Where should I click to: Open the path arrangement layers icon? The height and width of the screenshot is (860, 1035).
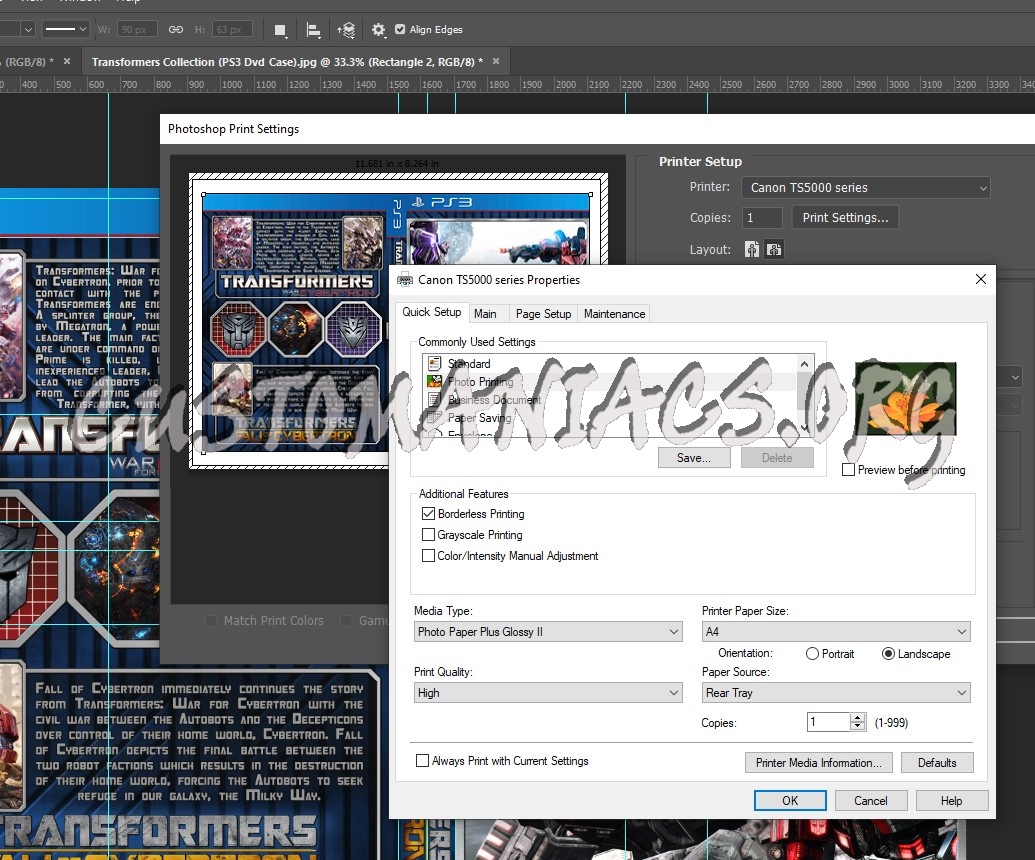click(346, 30)
